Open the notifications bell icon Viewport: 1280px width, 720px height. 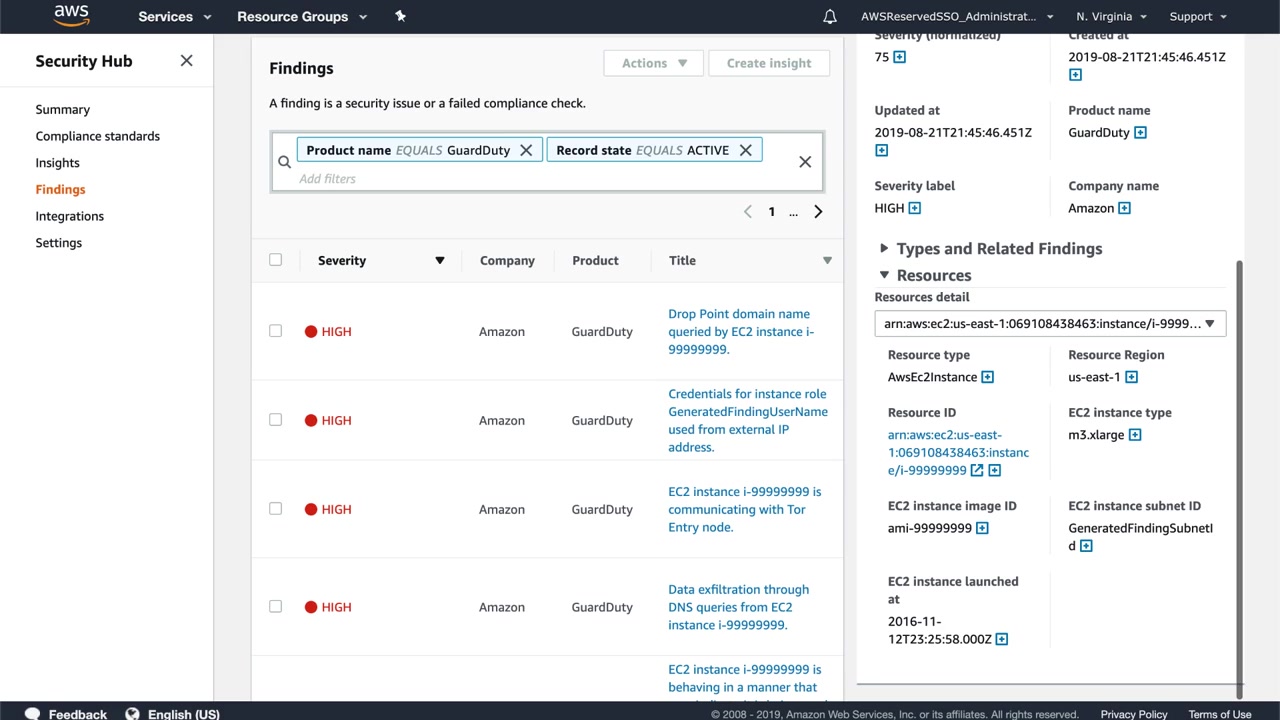point(830,17)
